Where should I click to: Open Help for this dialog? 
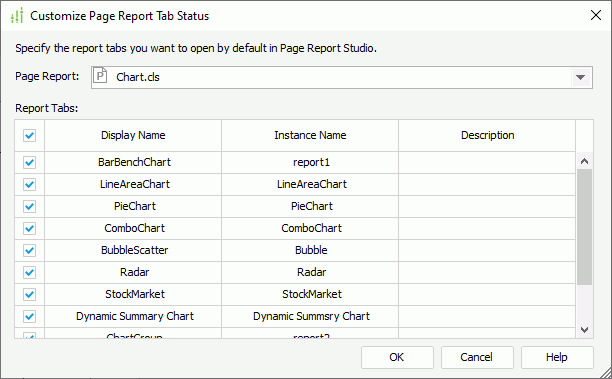(x=557, y=357)
